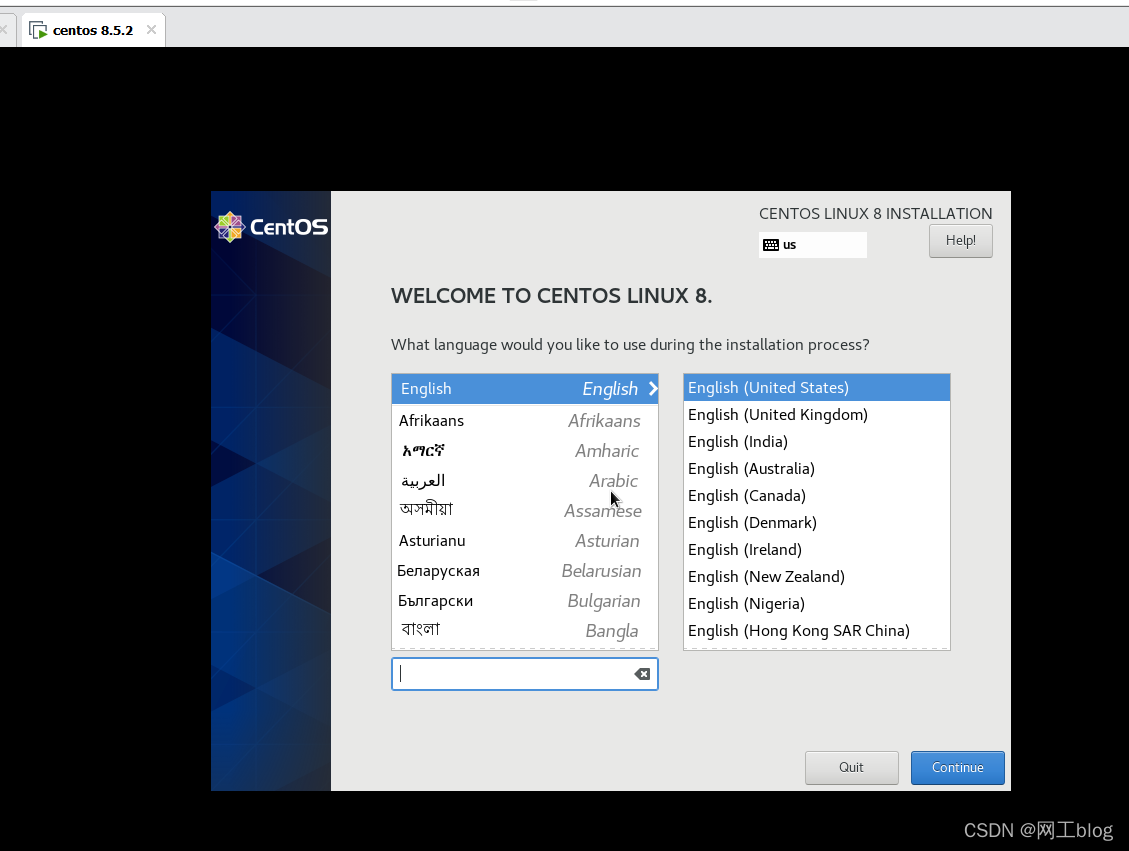Select Asturianu in the language list
The width and height of the screenshot is (1129, 851).
pyautogui.click(x=525, y=541)
